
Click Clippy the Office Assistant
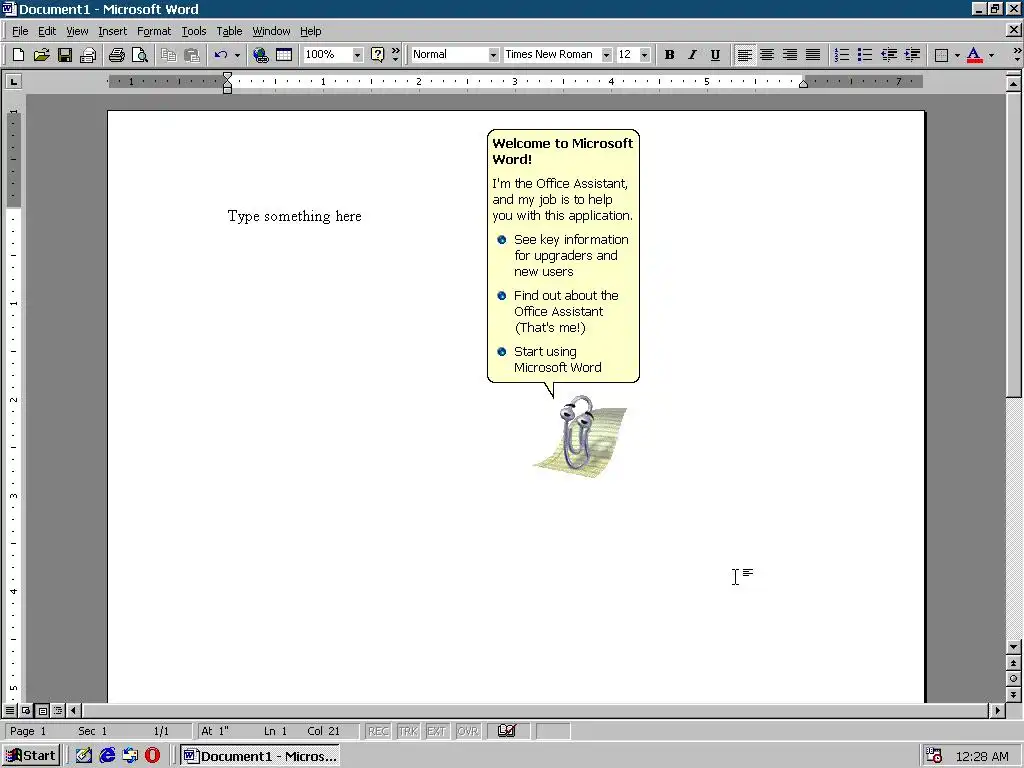point(579,435)
